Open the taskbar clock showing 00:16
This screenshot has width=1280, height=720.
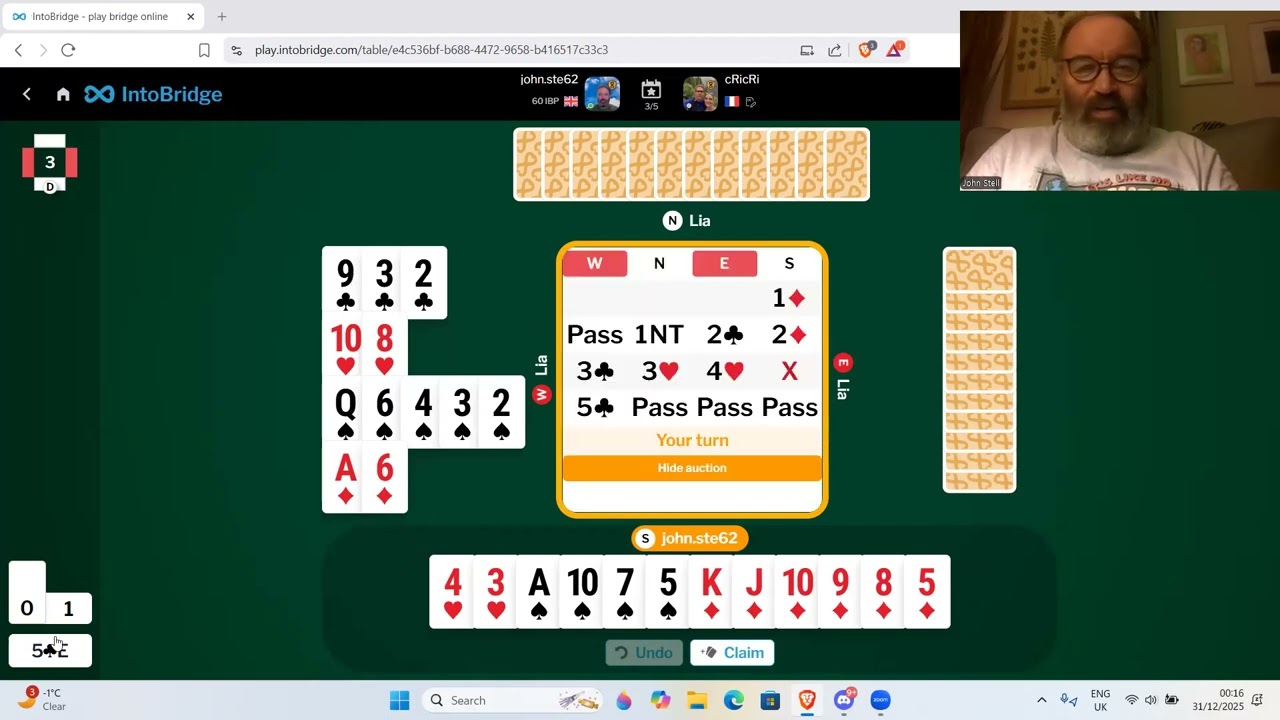point(1217,699)
